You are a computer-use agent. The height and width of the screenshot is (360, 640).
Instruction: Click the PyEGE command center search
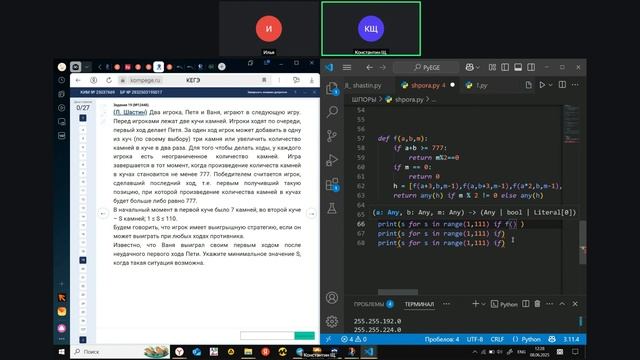coord(427,67)
